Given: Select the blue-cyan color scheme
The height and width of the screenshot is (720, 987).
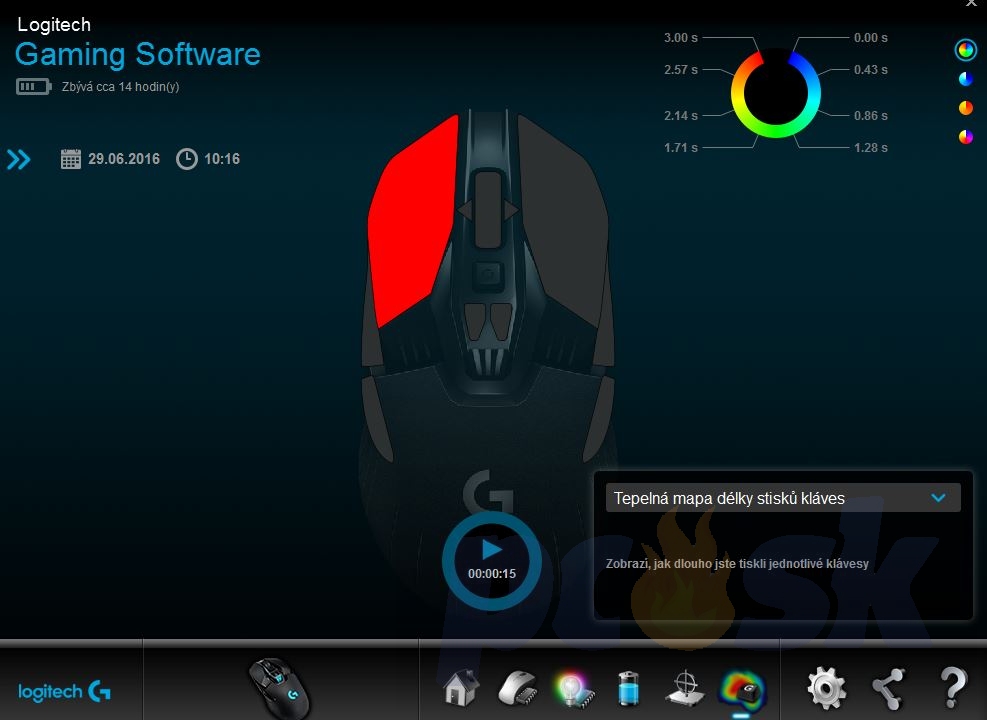Looking at the screenshot, I should click(x=966, y=79).
